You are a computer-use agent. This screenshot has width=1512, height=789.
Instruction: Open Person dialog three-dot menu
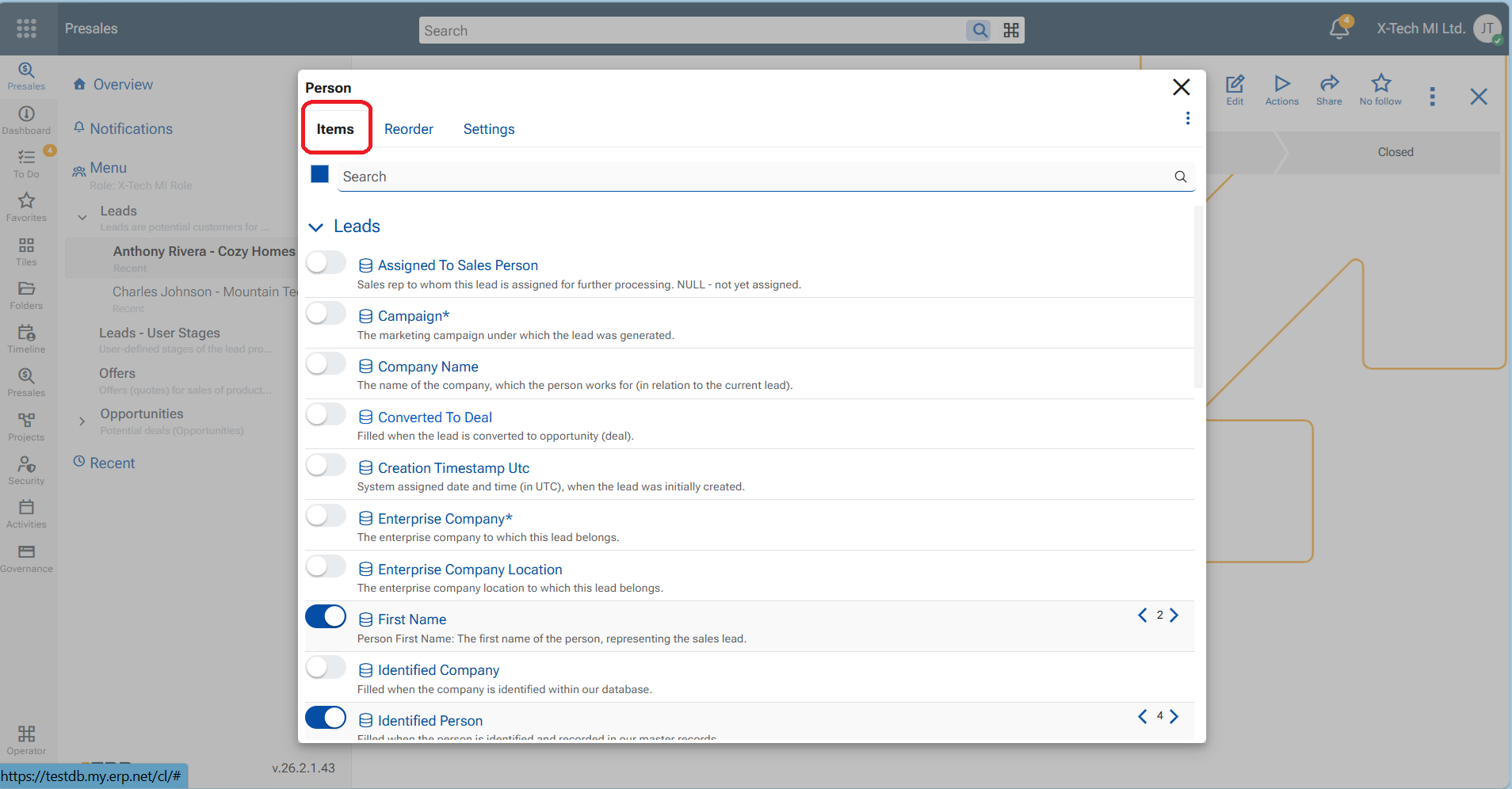[x=1187, y=118]
